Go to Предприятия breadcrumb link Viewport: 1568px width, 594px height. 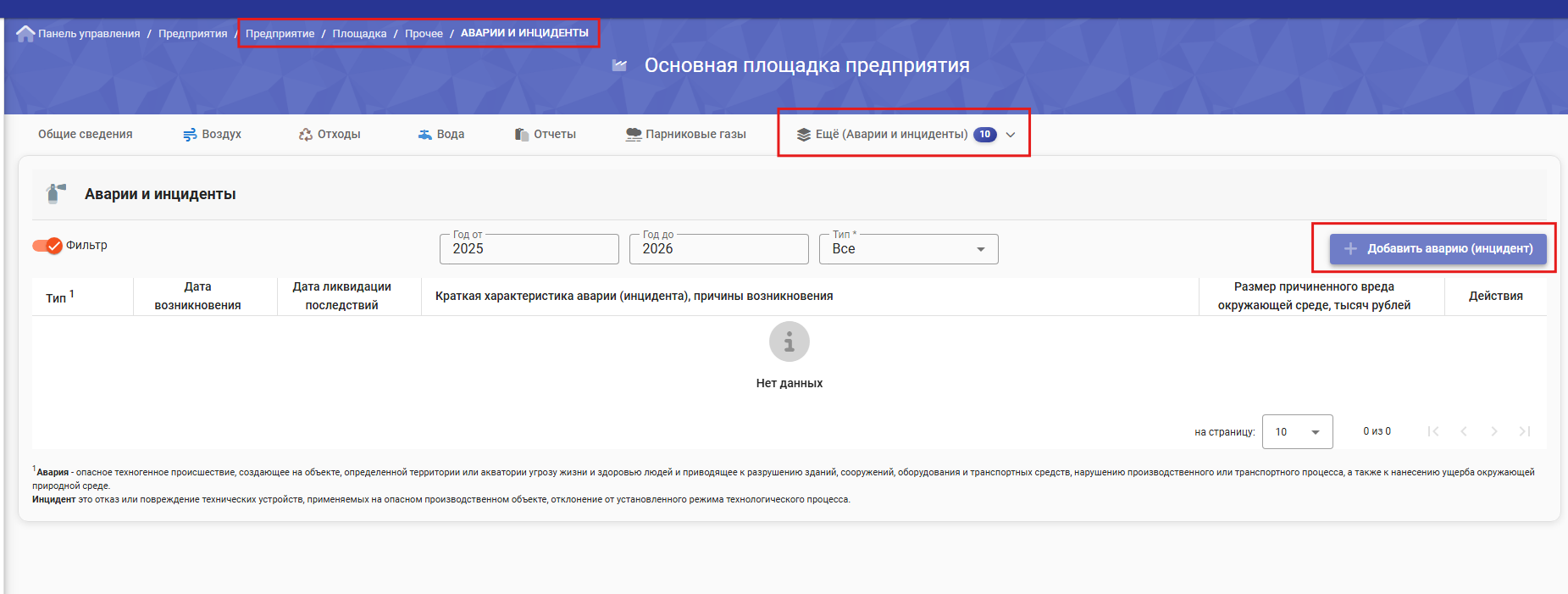tap(192, 34)
